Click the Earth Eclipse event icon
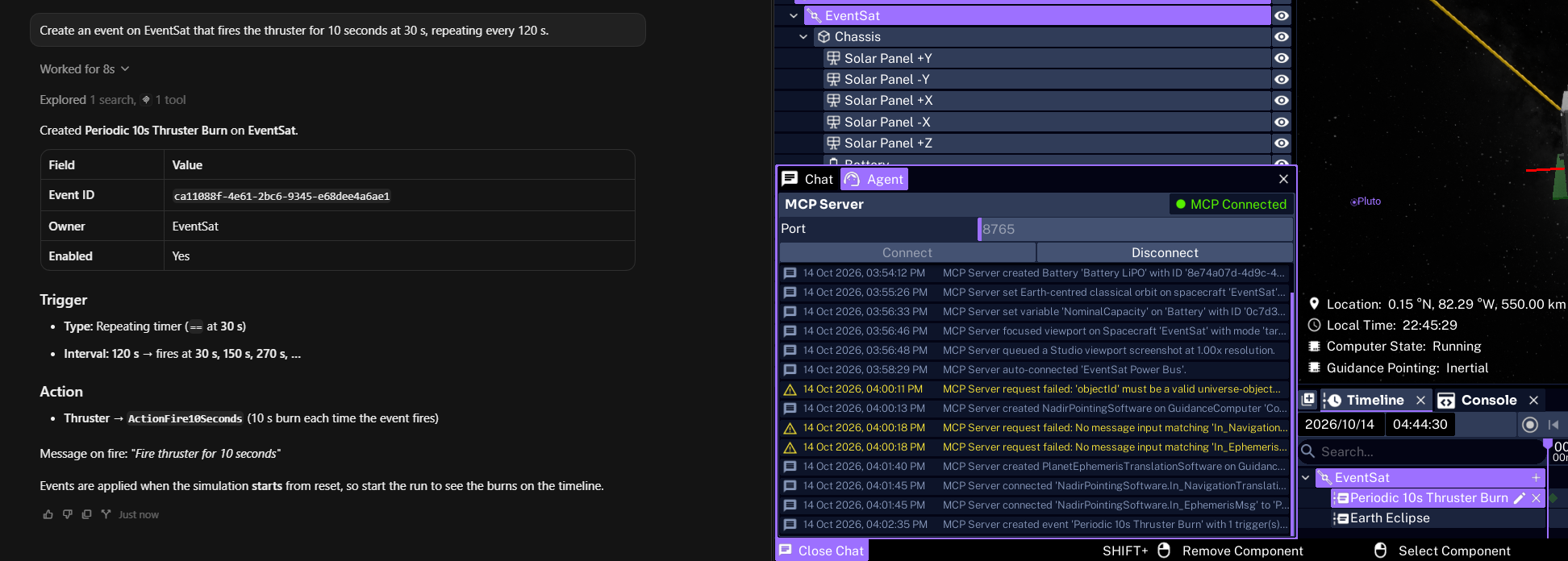 1342,518
